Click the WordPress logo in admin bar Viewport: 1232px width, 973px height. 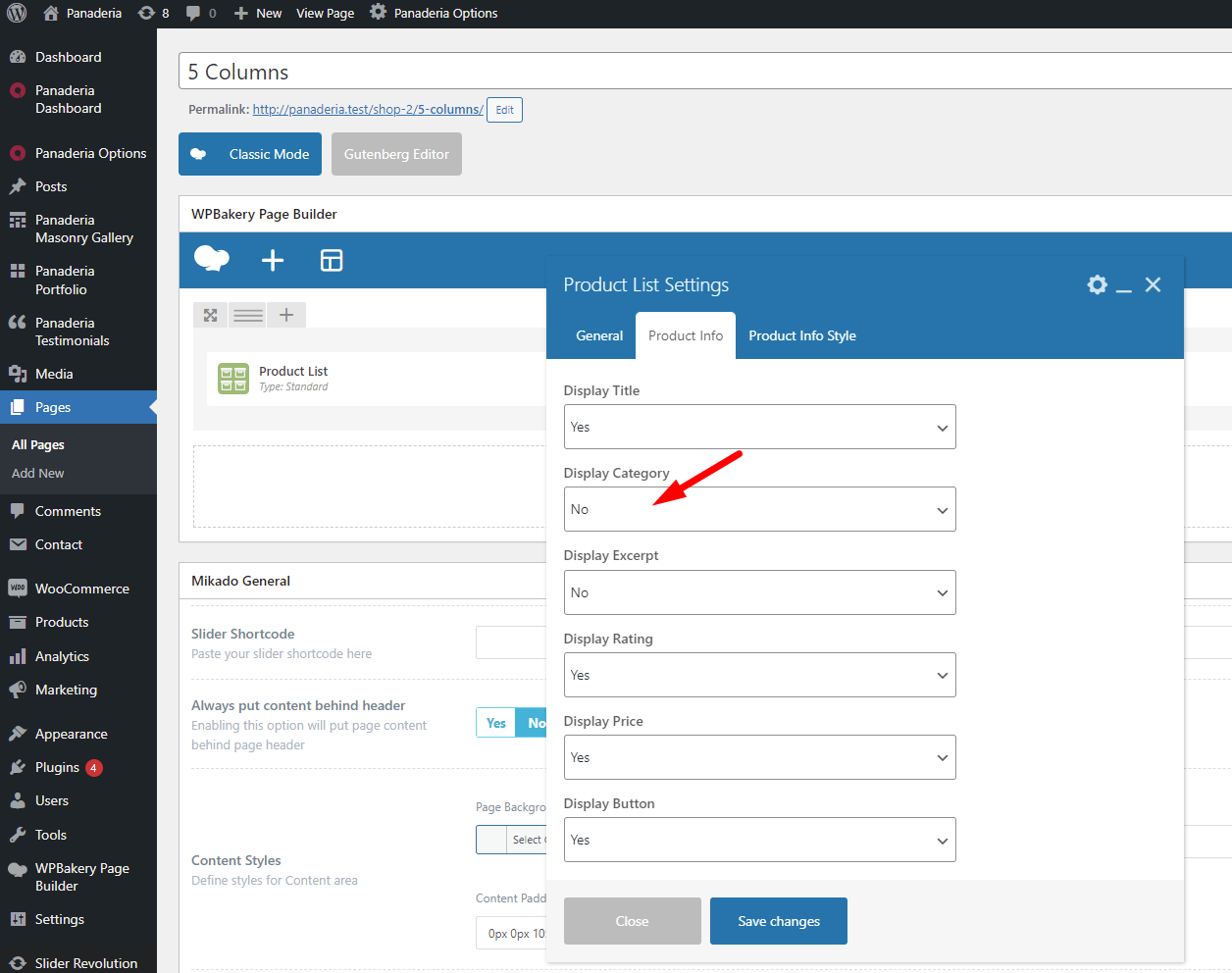point(17,13)
